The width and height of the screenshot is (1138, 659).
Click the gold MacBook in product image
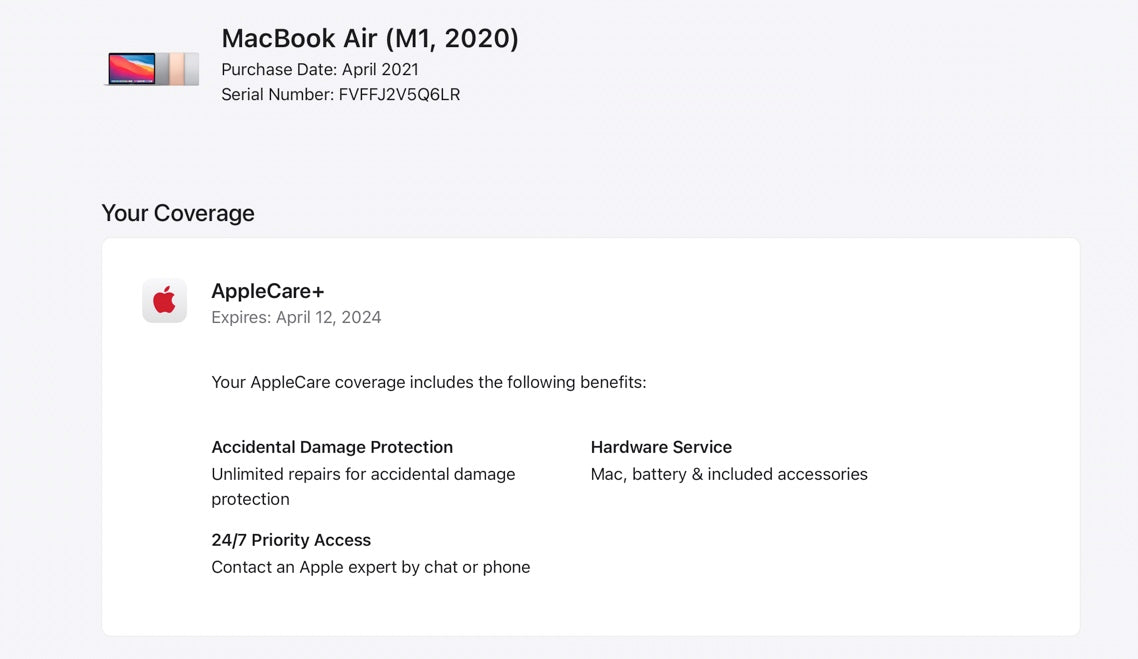tap(176, 69)
